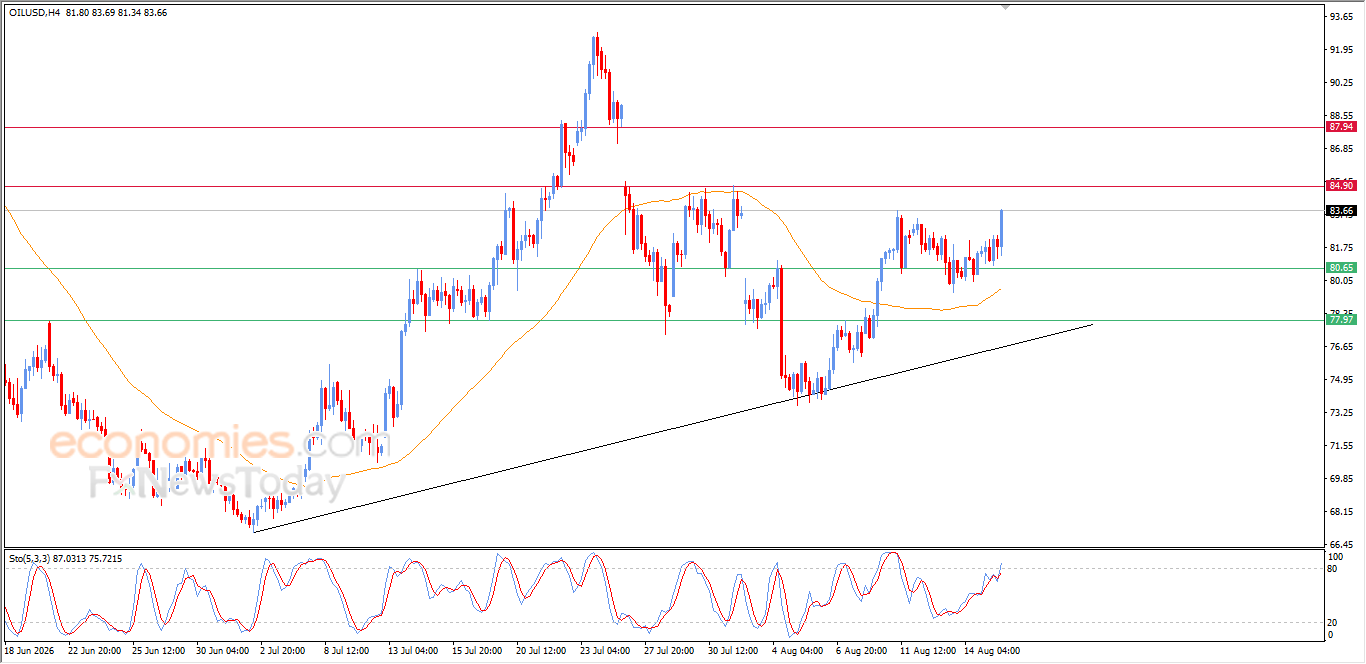Click the stochastic 80 level label
Screen dimensions: 1366x664
tap(1331, 569)
